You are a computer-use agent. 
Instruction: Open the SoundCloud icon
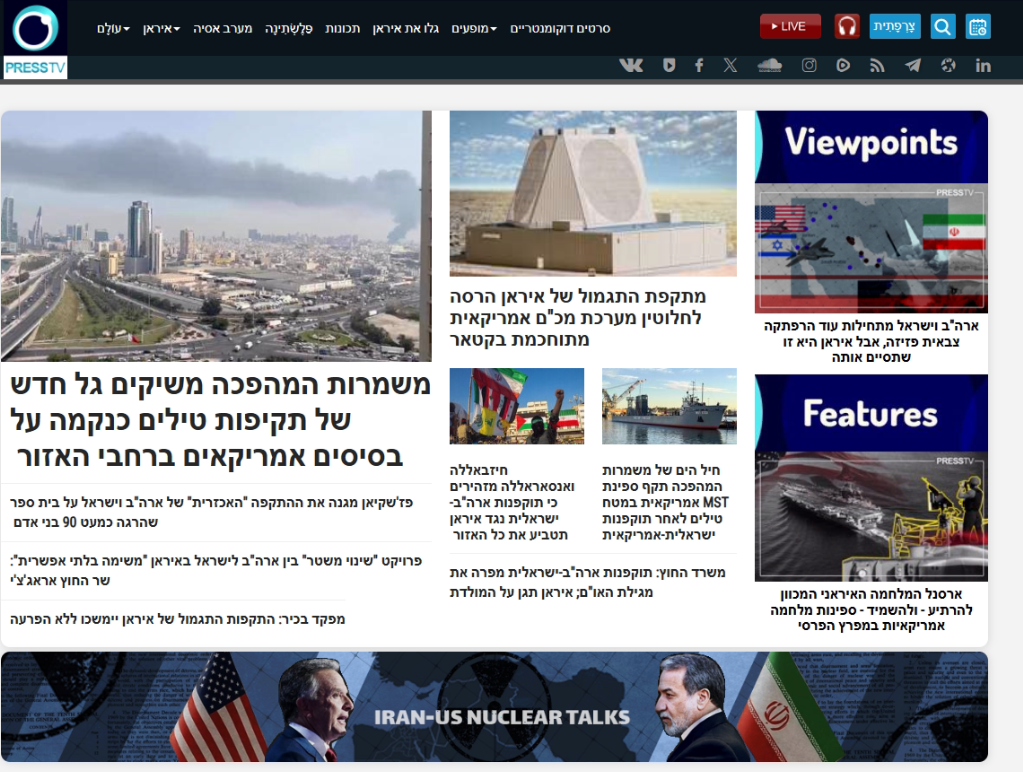[769, 65]
